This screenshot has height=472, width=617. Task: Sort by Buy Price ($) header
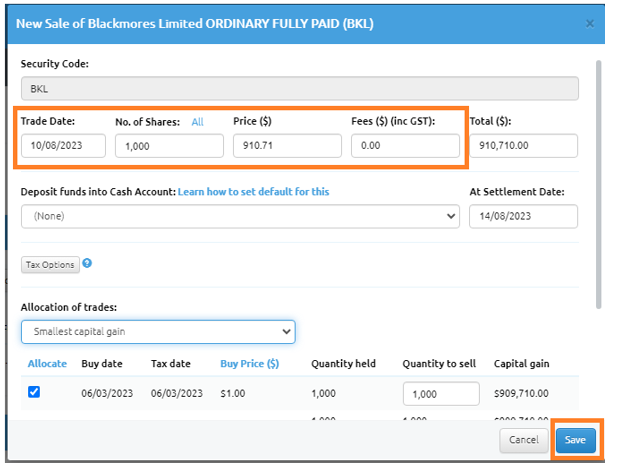[x=249, y=363]
